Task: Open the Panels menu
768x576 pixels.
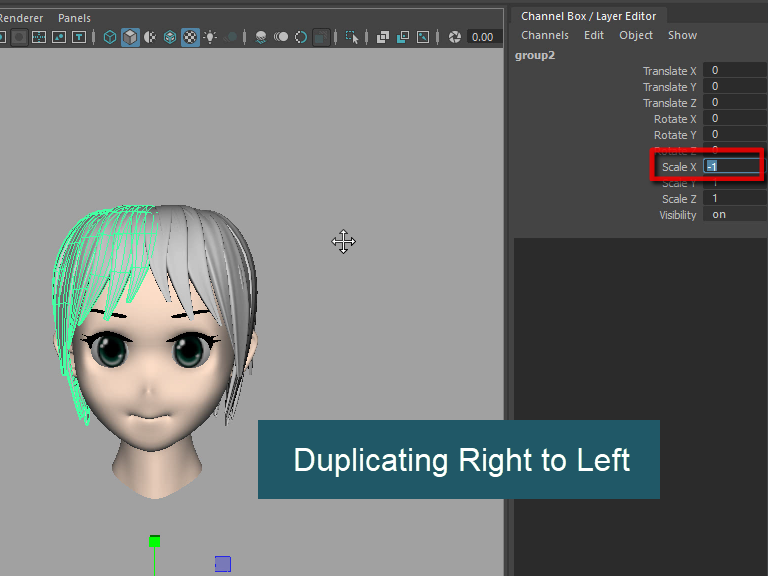Action: [74, 18]
